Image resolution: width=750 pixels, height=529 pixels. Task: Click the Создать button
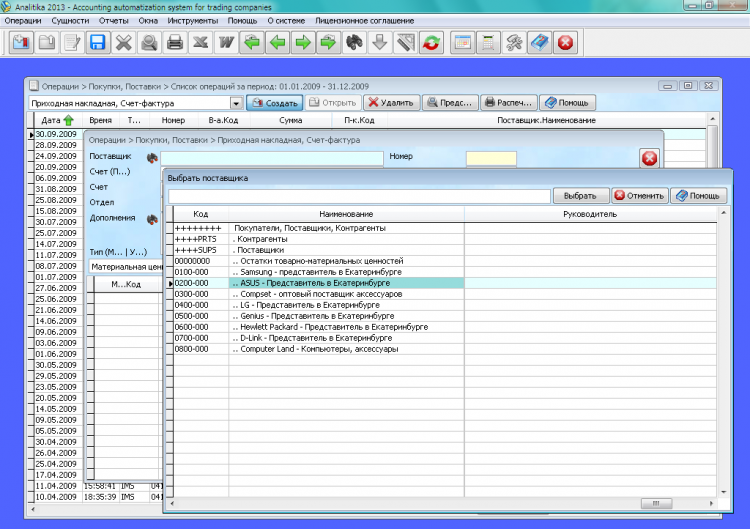pyautogui.click(x=275, y=102)
